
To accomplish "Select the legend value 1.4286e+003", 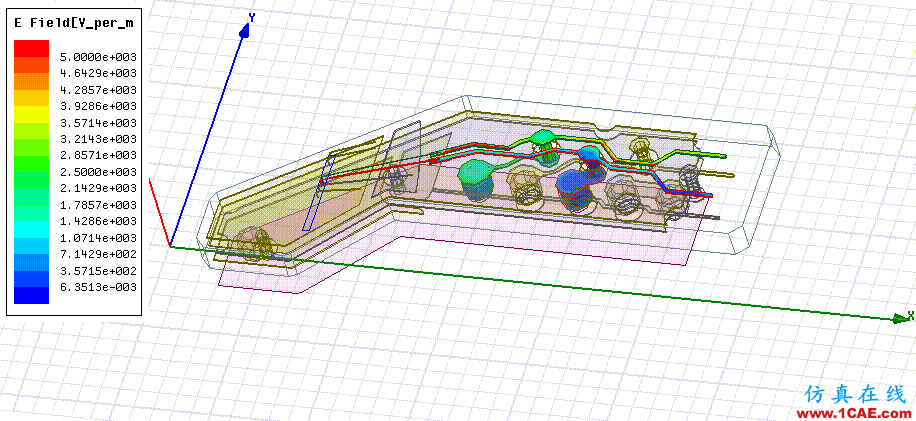I will [x=98, y=221].
